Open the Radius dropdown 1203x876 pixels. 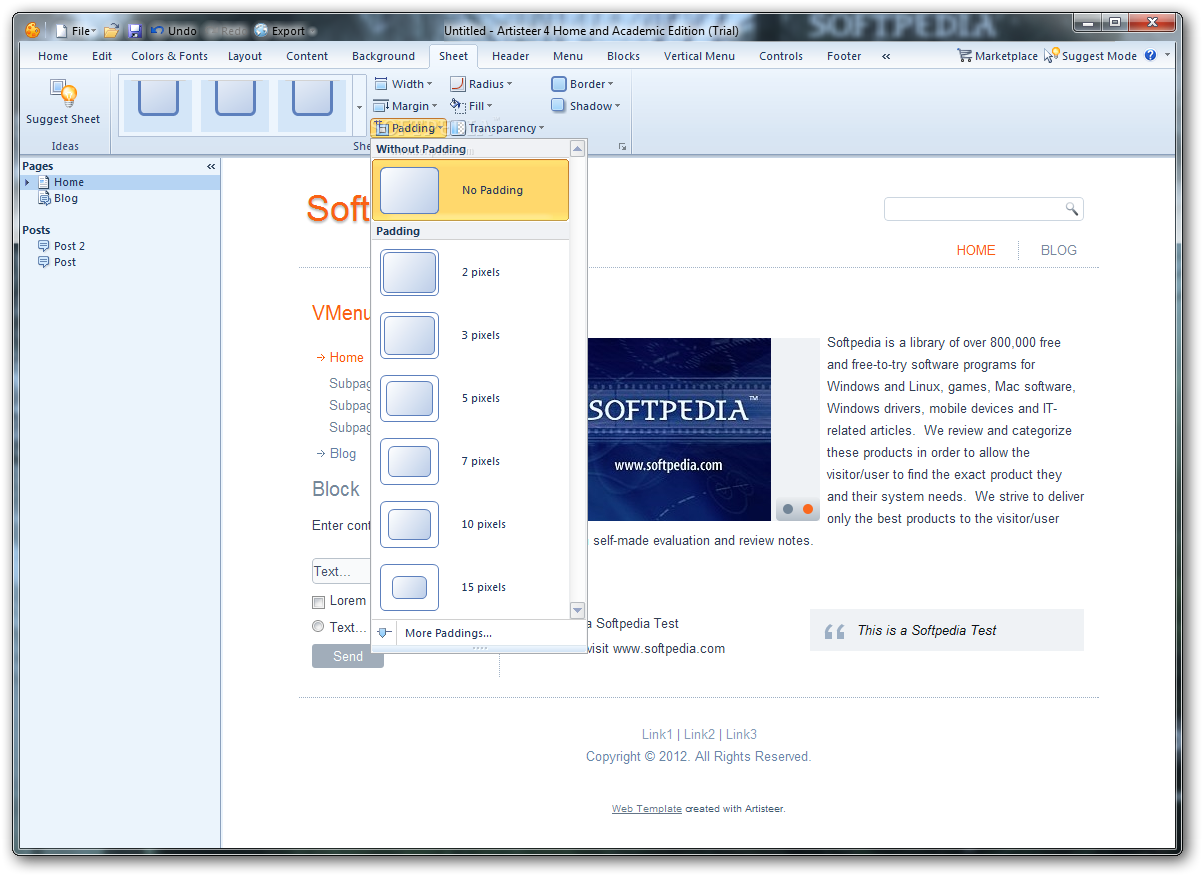tap(481, 84)
